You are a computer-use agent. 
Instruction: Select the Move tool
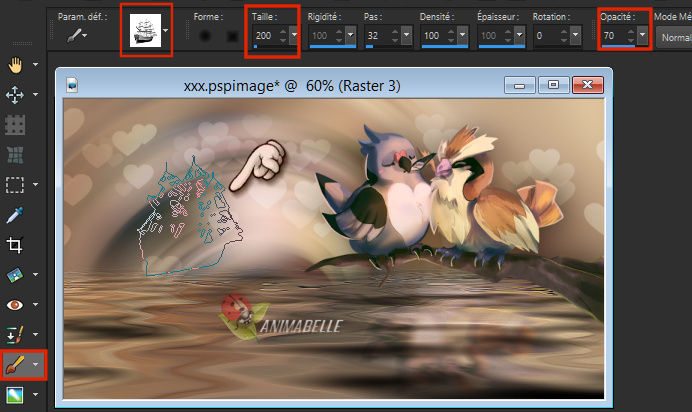point(15,94)
